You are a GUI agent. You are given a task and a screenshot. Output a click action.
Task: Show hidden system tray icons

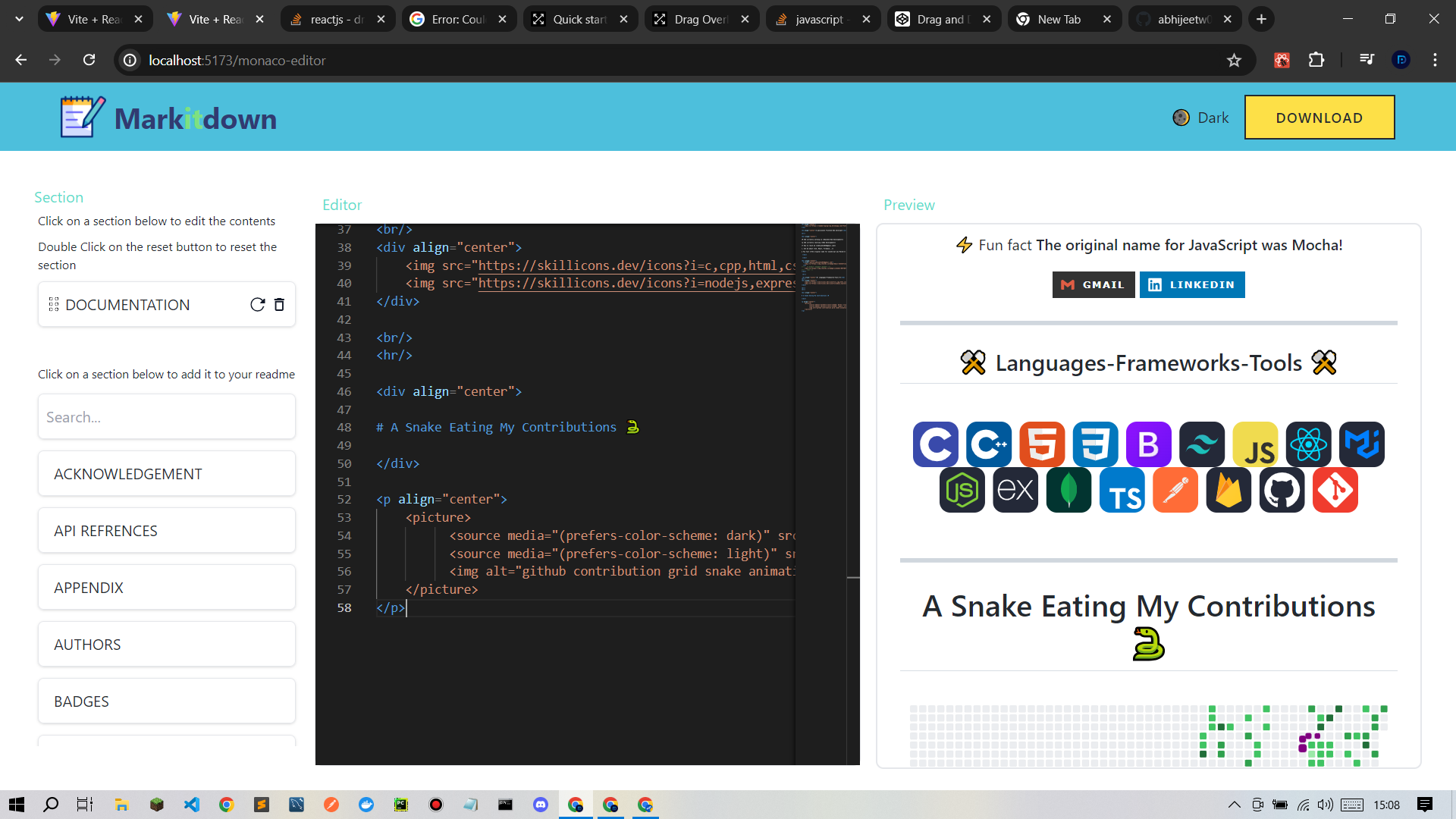coord(1234,805)
